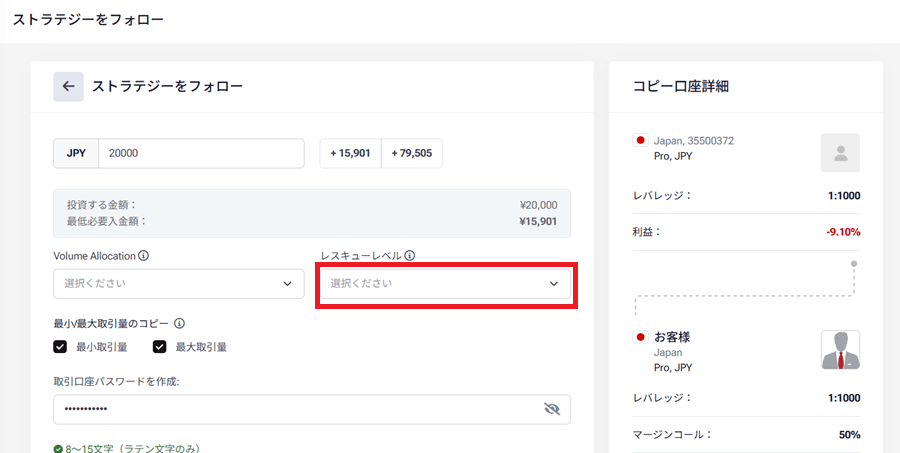The height and width of the screenshot is (453, 900).
Task: Open the Volume Allocation dropdown
Action: pyautogui.click(x=179, y=284)
